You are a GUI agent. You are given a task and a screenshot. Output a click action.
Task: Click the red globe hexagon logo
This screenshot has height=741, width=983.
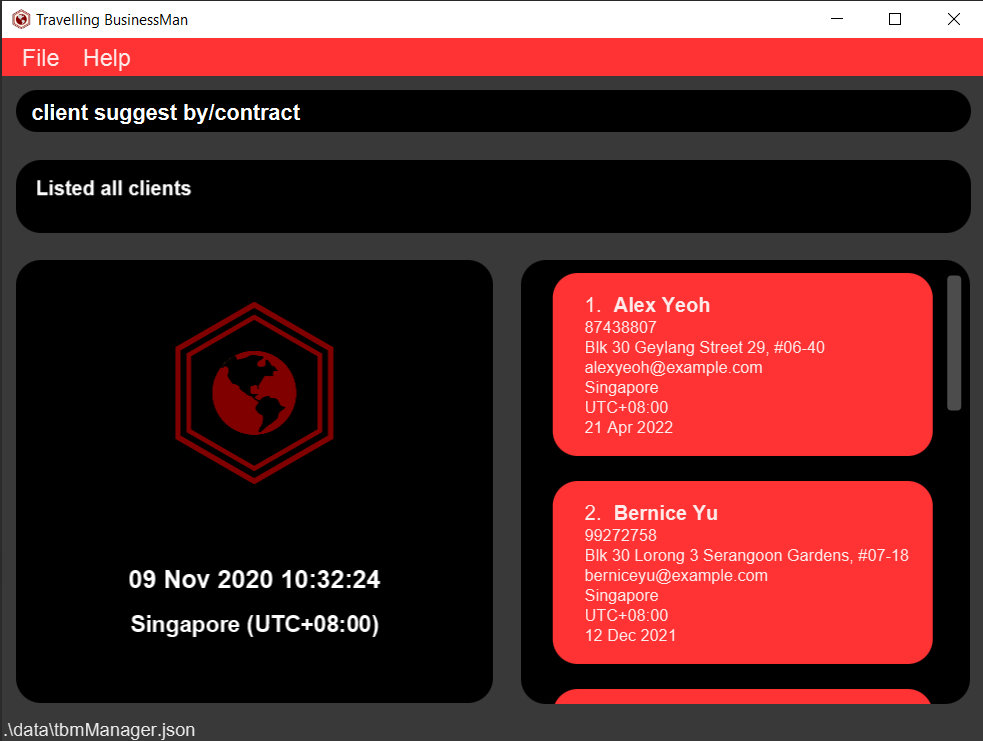click(254, 392)
